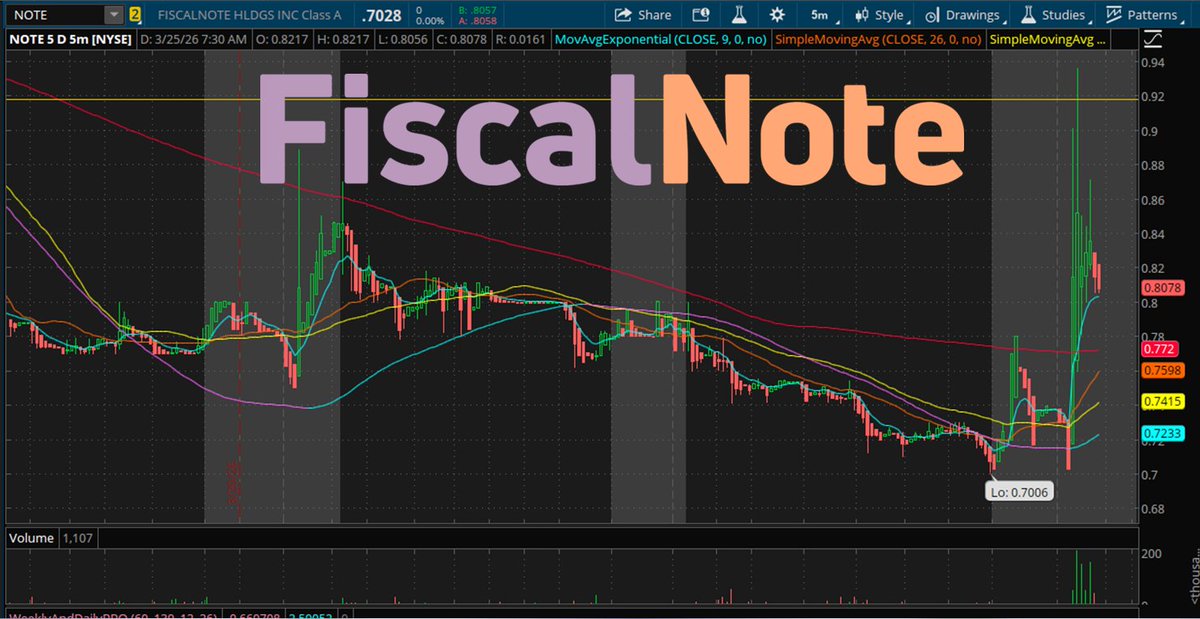This screenshot has width=1200, height=619.
Task: Click the yellow number 2 link badge
Action: [x=135, y=15]
